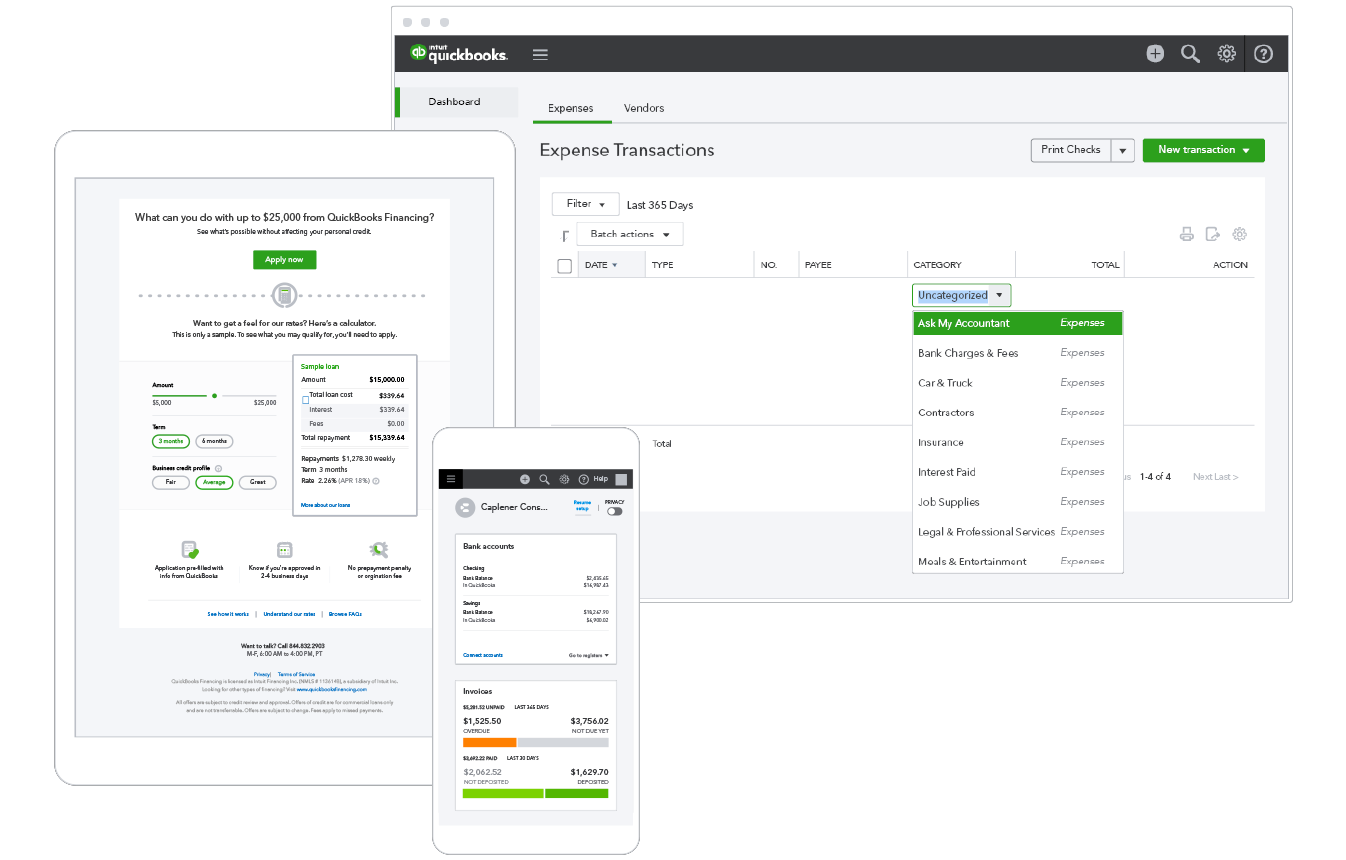Click the See how it works link
The height and width of the screenshot is (860, 1346).
[228, 613]
